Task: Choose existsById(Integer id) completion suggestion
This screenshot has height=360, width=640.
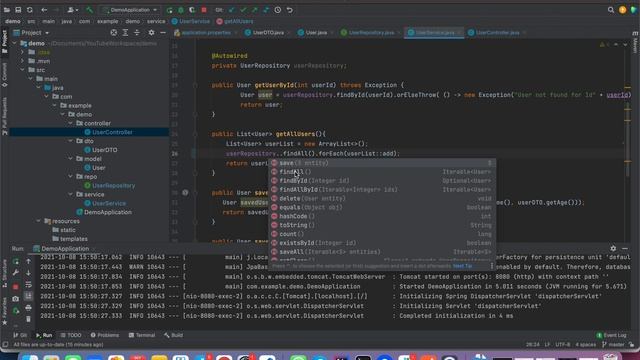Action: pos(382,243)
